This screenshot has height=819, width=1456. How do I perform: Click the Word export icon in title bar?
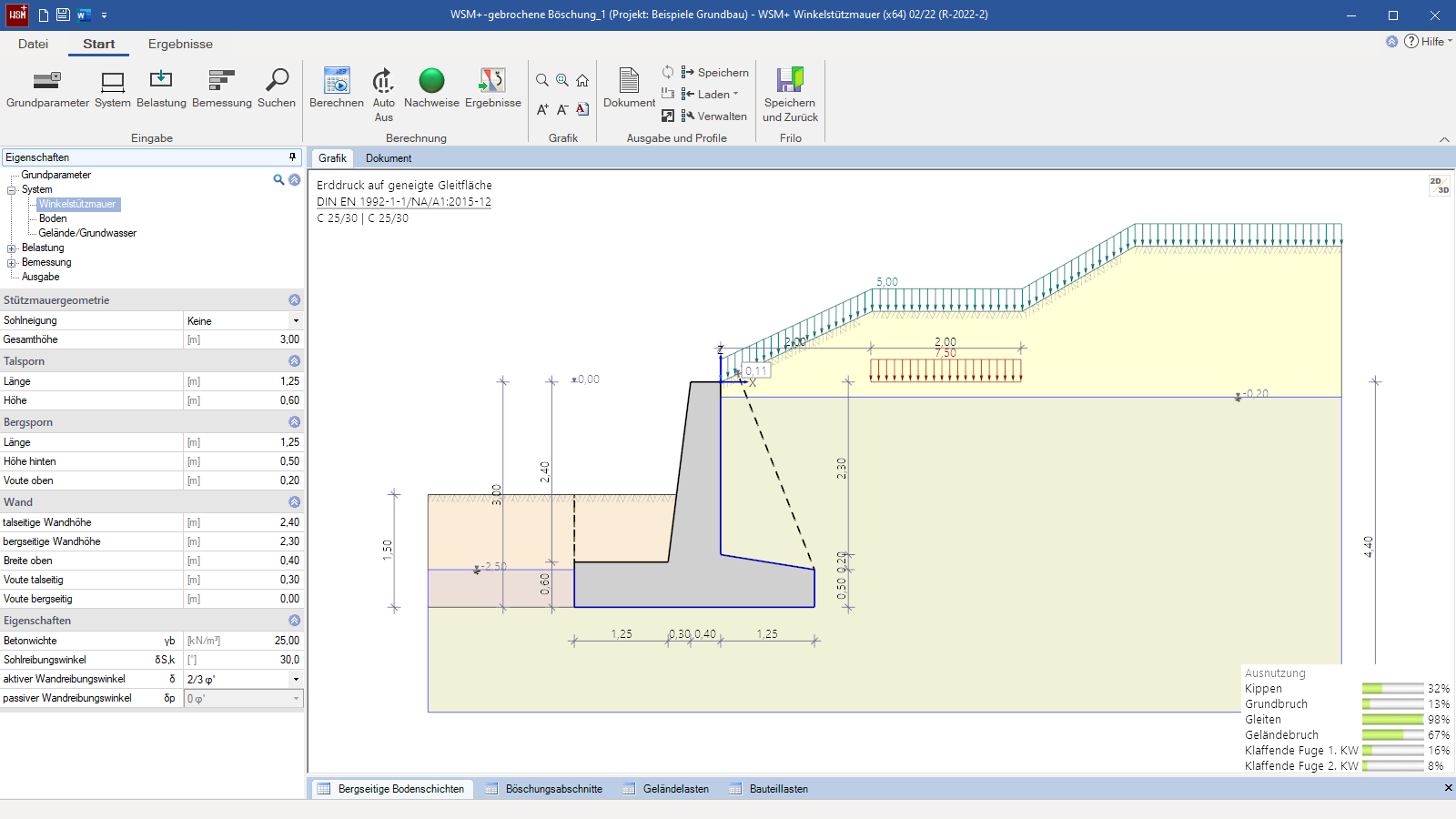pos(84,15)
